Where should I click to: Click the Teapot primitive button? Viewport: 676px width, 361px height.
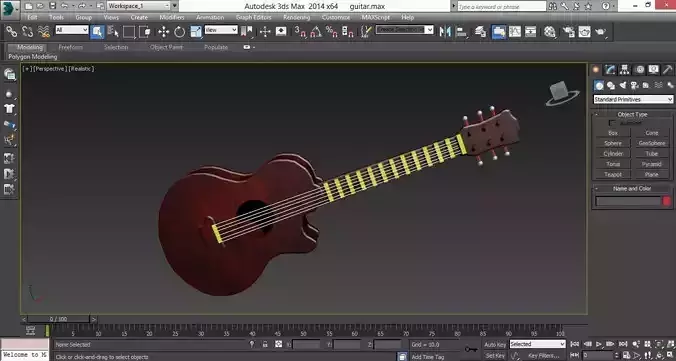(613, 174)
